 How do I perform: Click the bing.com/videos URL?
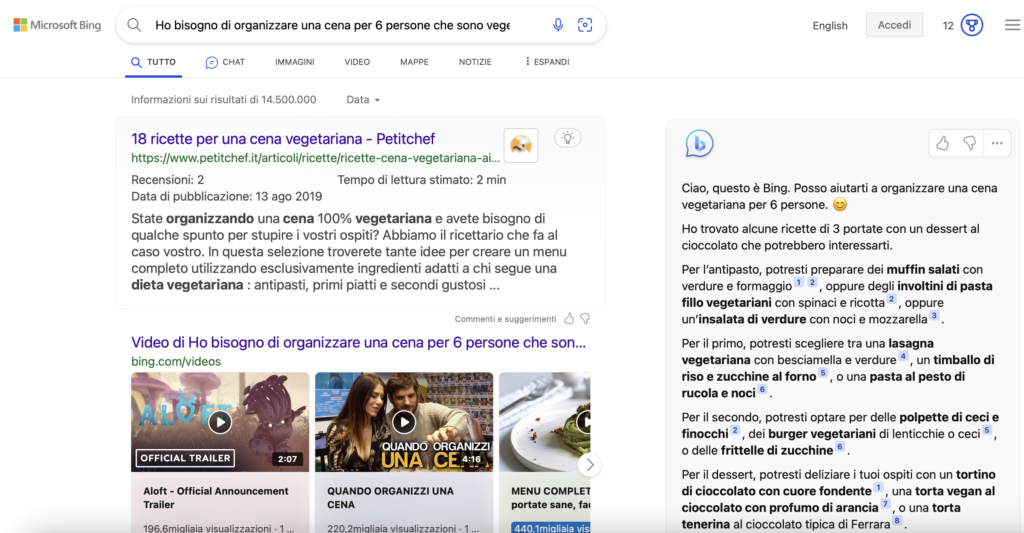pos(176,361)
